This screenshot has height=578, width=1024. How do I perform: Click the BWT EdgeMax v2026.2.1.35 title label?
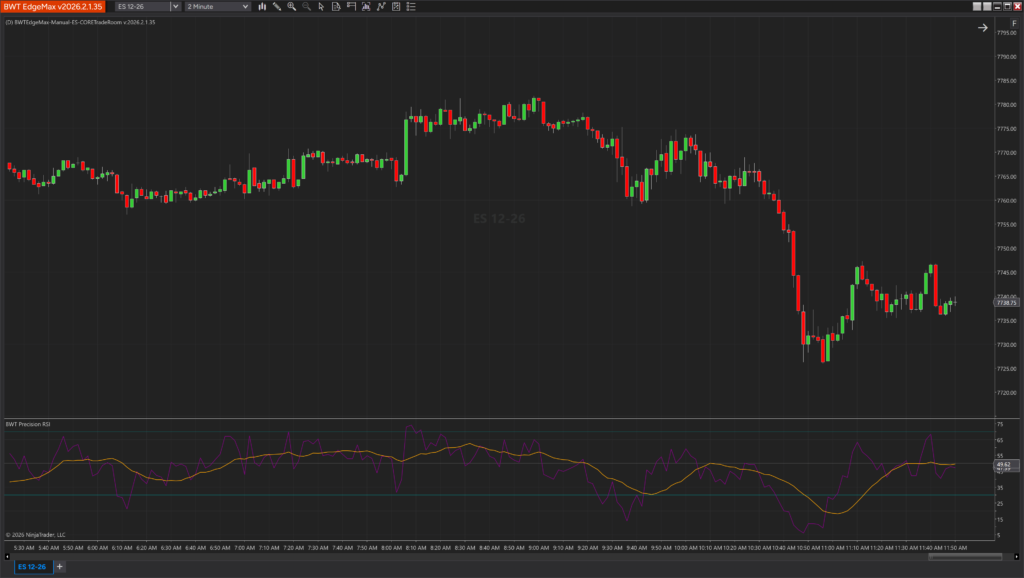(53, 7)
